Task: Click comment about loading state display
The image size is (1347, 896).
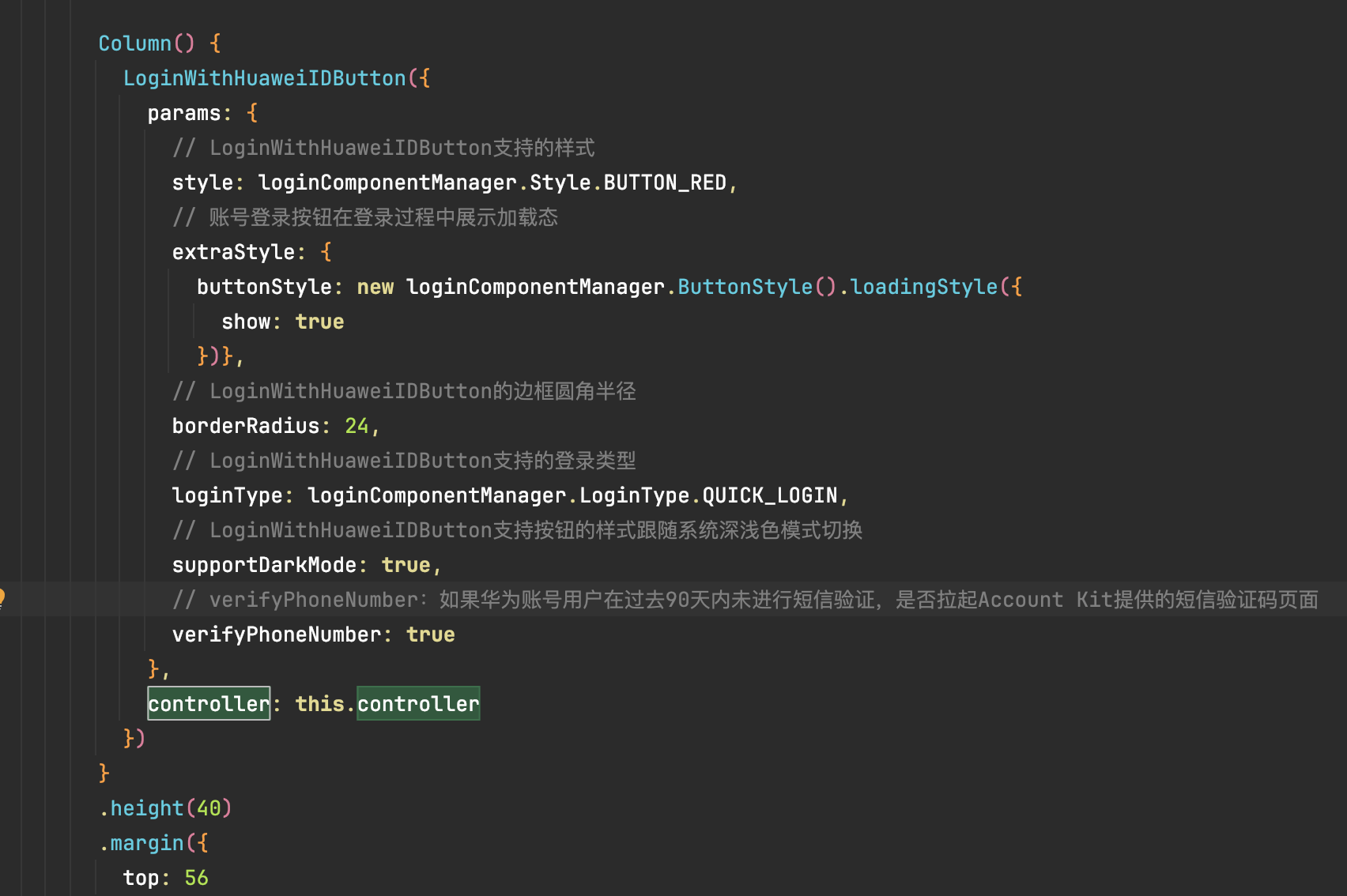Action: 365,217
